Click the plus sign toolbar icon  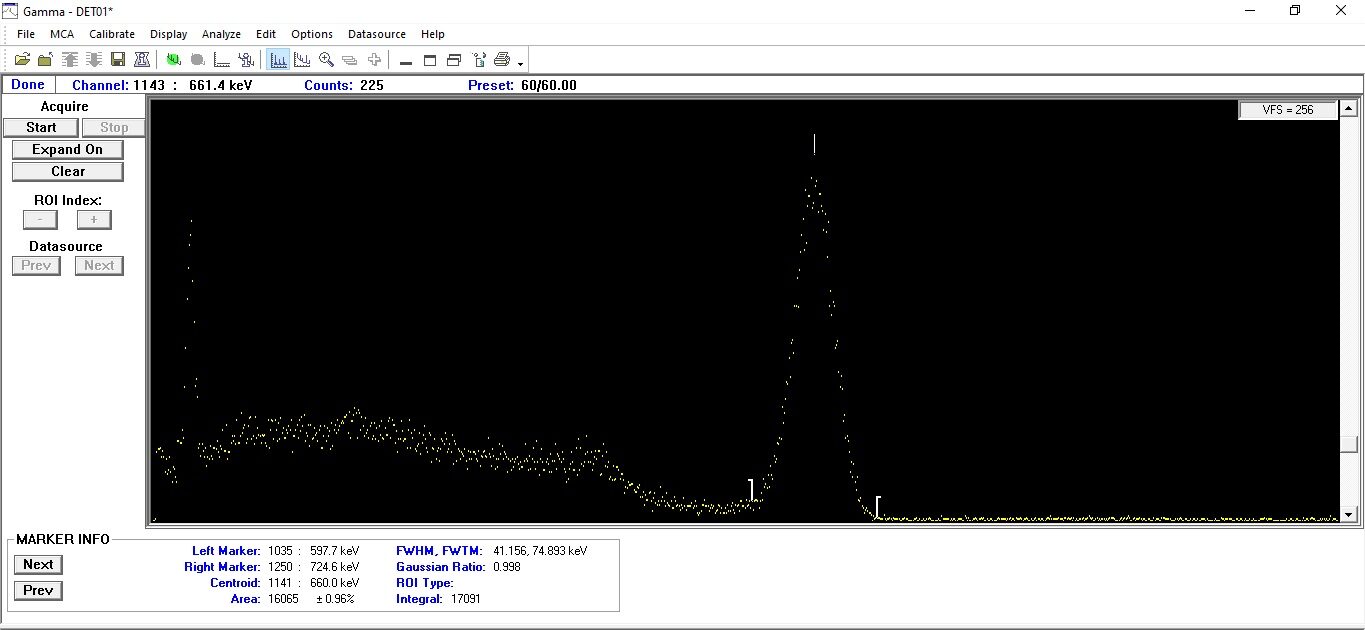click(374, 60)
